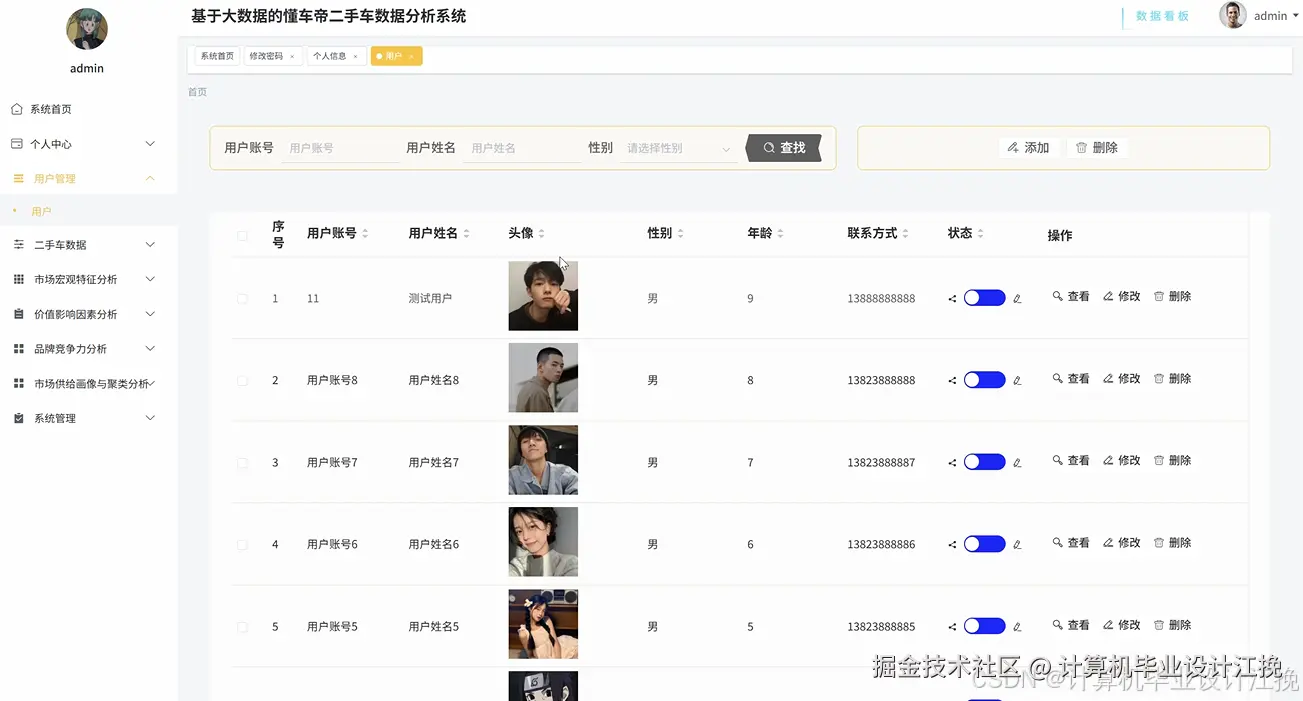Toggle the status switch for 测试用户
Image resolution: width=1303 pixels, height=701 pixels.
coord(984,298)
